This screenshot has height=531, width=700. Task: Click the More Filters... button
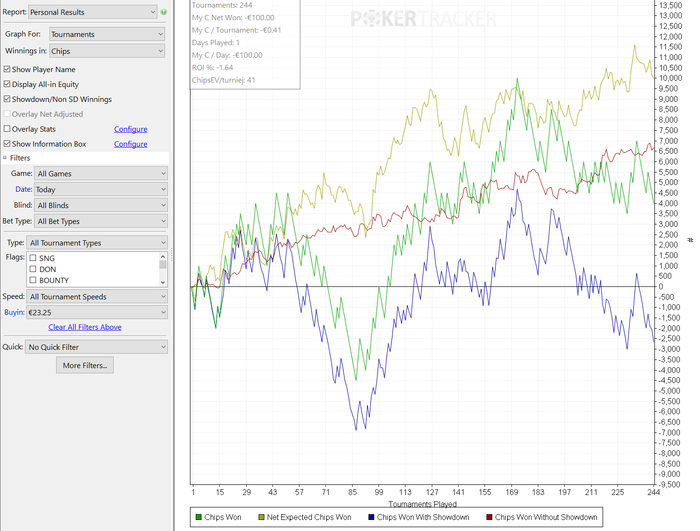pyautogui.click(x=85, y=365)
